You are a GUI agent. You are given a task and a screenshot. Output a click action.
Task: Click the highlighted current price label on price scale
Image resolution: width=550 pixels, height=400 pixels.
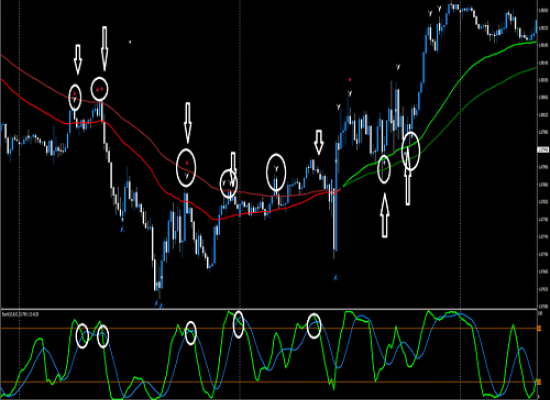click(x=543, y=150)
